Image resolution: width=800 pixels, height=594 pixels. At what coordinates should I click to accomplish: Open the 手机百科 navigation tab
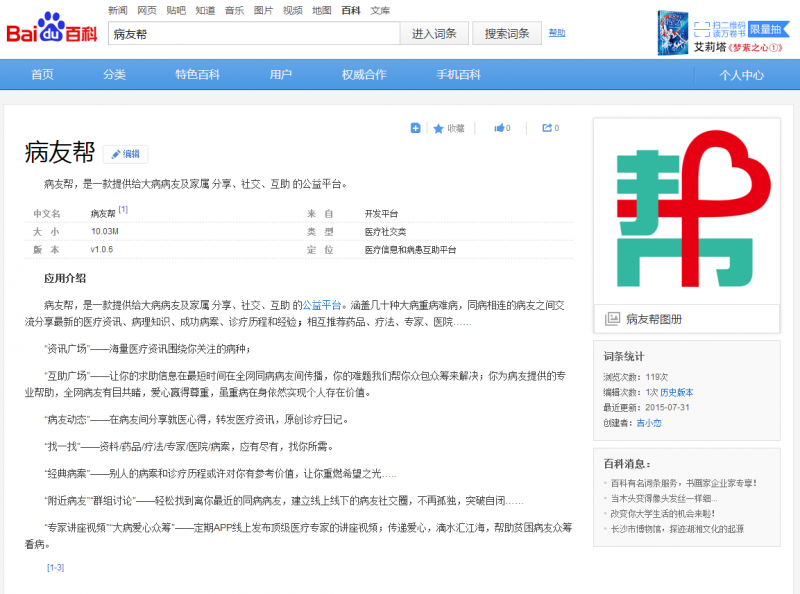tap(458, 75)
